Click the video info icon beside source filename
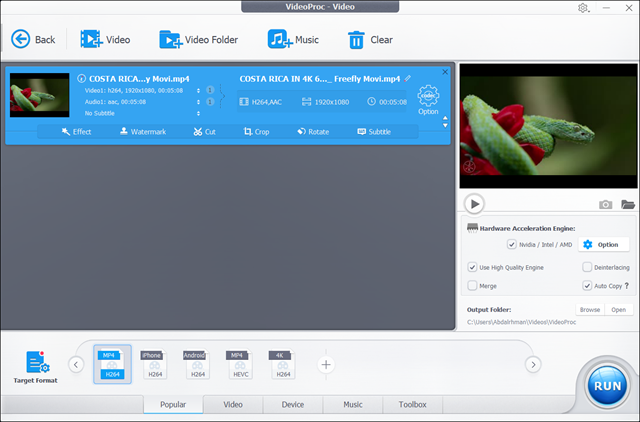The image size is (640, 422). tap(82, 78)
